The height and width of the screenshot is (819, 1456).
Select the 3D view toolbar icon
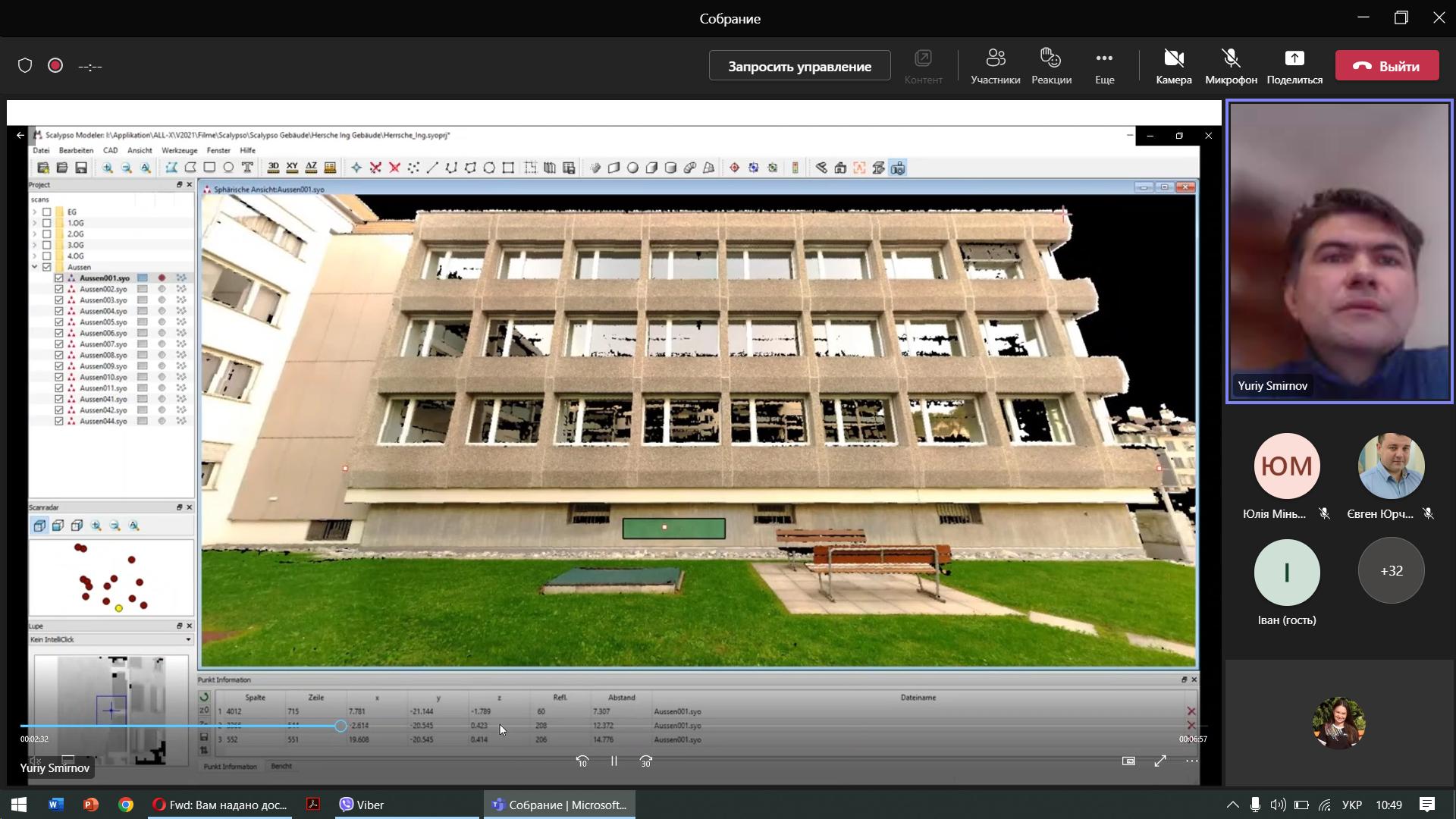point(273,168)
